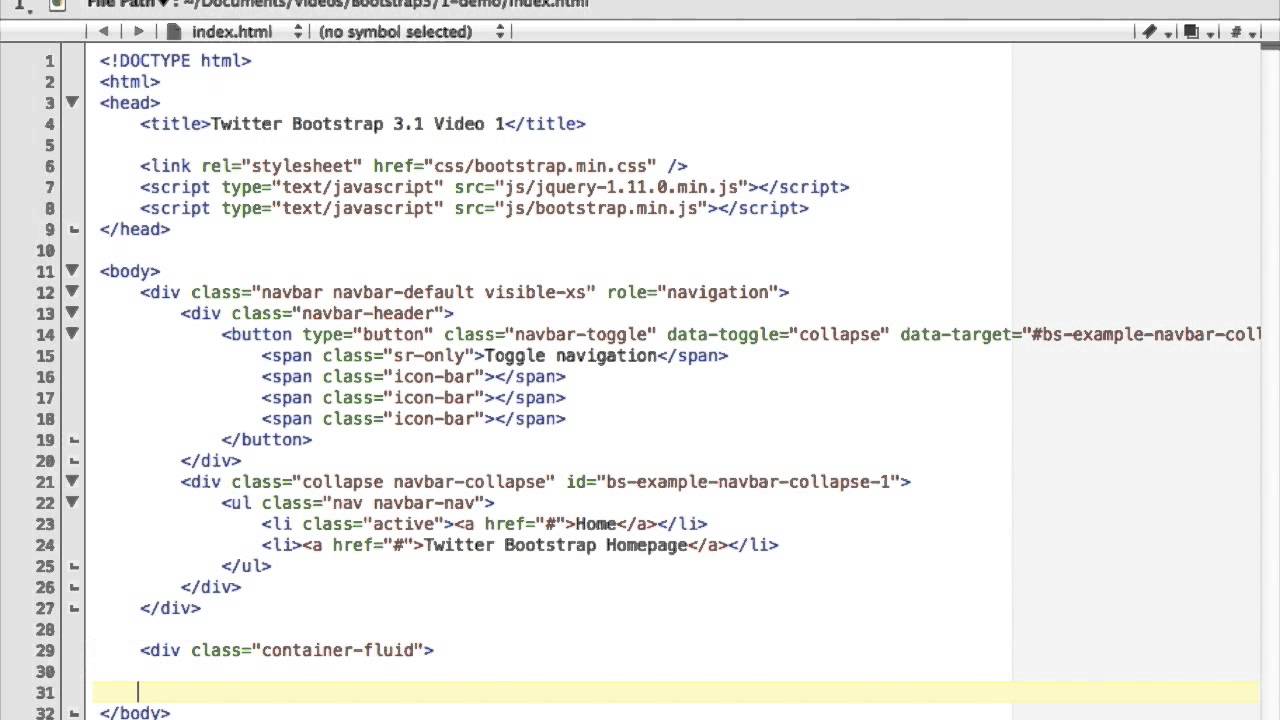Viewport: 1280px width, 720px height.
Task: Collapse the navbar div fold on line 12
Action: [x=72, y=291]
